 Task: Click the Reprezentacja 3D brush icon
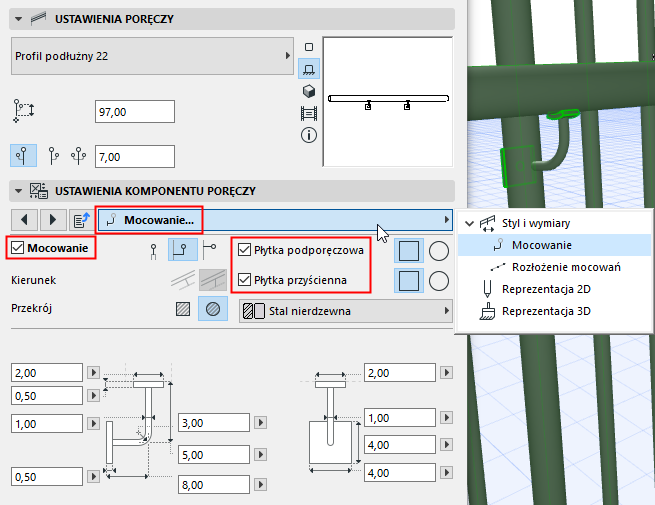pos(487,311)
